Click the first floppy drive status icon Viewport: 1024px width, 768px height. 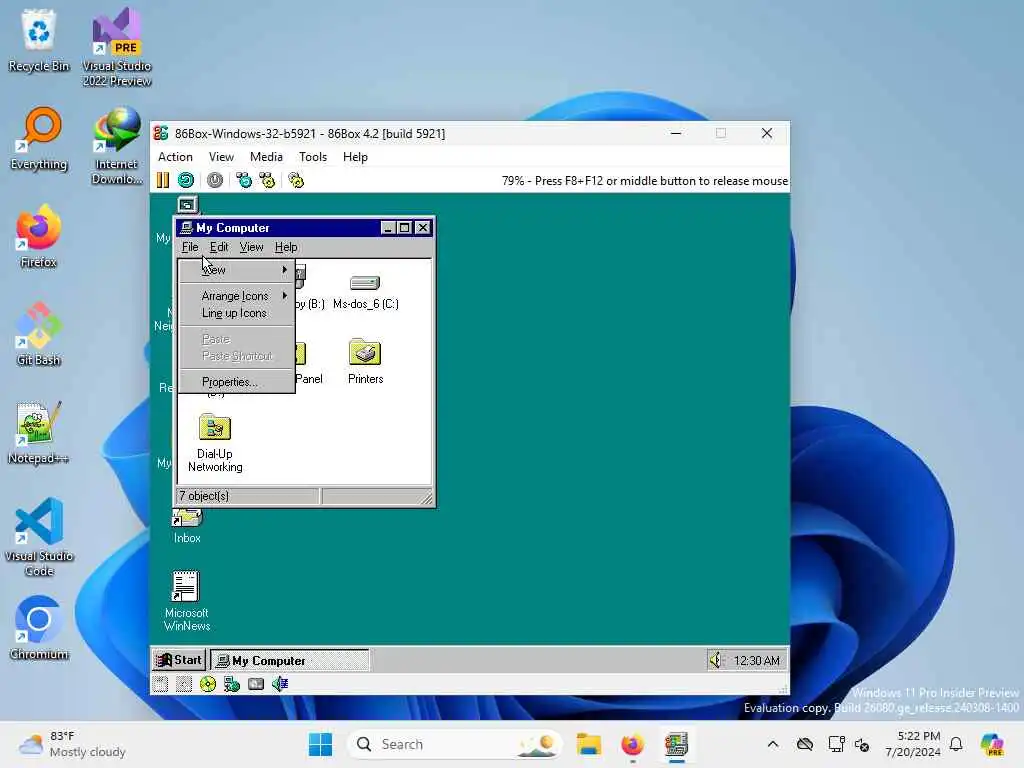tap(161, 684)
